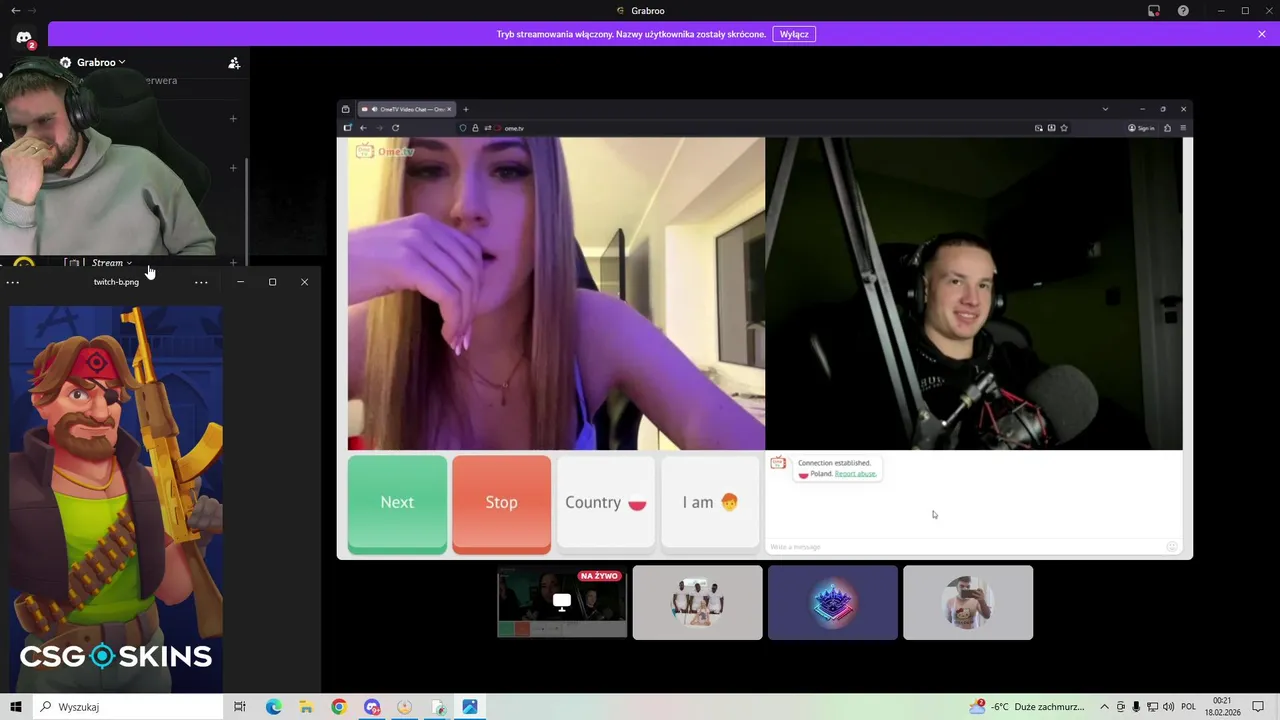1280x720 pixels.
Task: Mute the OmeTV tab speaker icon
Action: [x=374, y=109]
